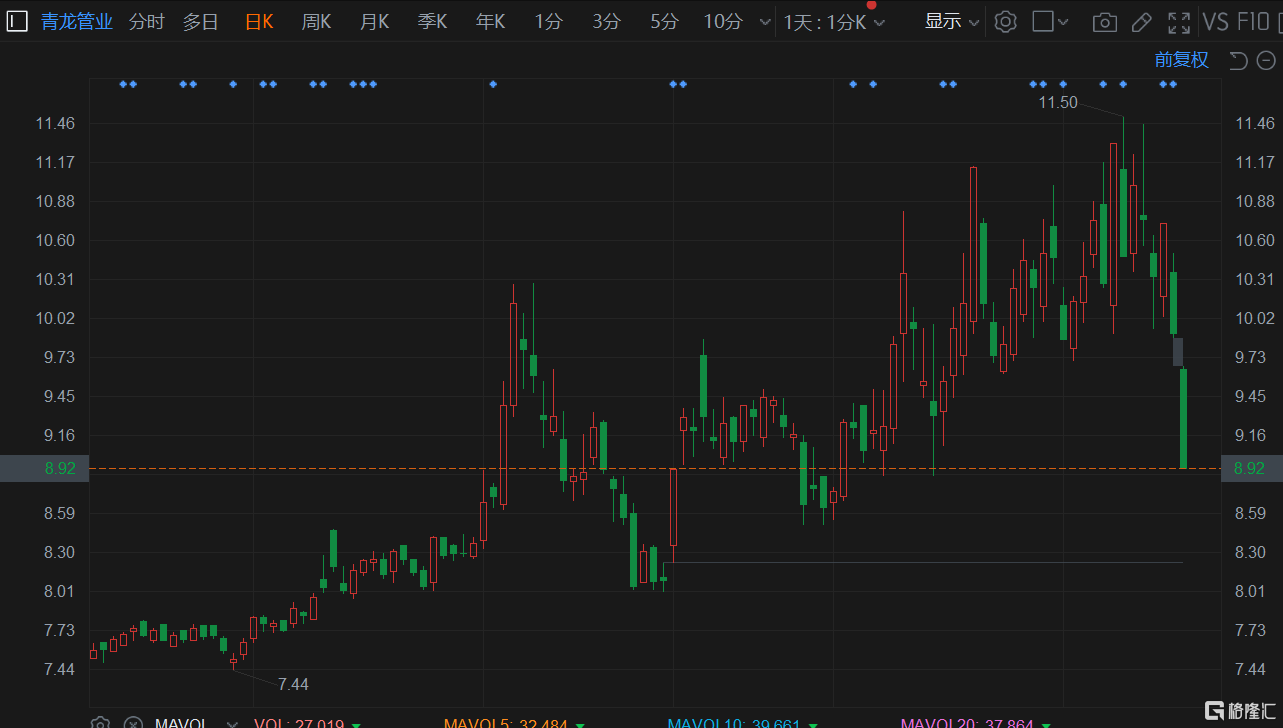Click the zoom-out minus circle icon
Viewport: 1283px width, 728px height.
[x=1264, y=60]
